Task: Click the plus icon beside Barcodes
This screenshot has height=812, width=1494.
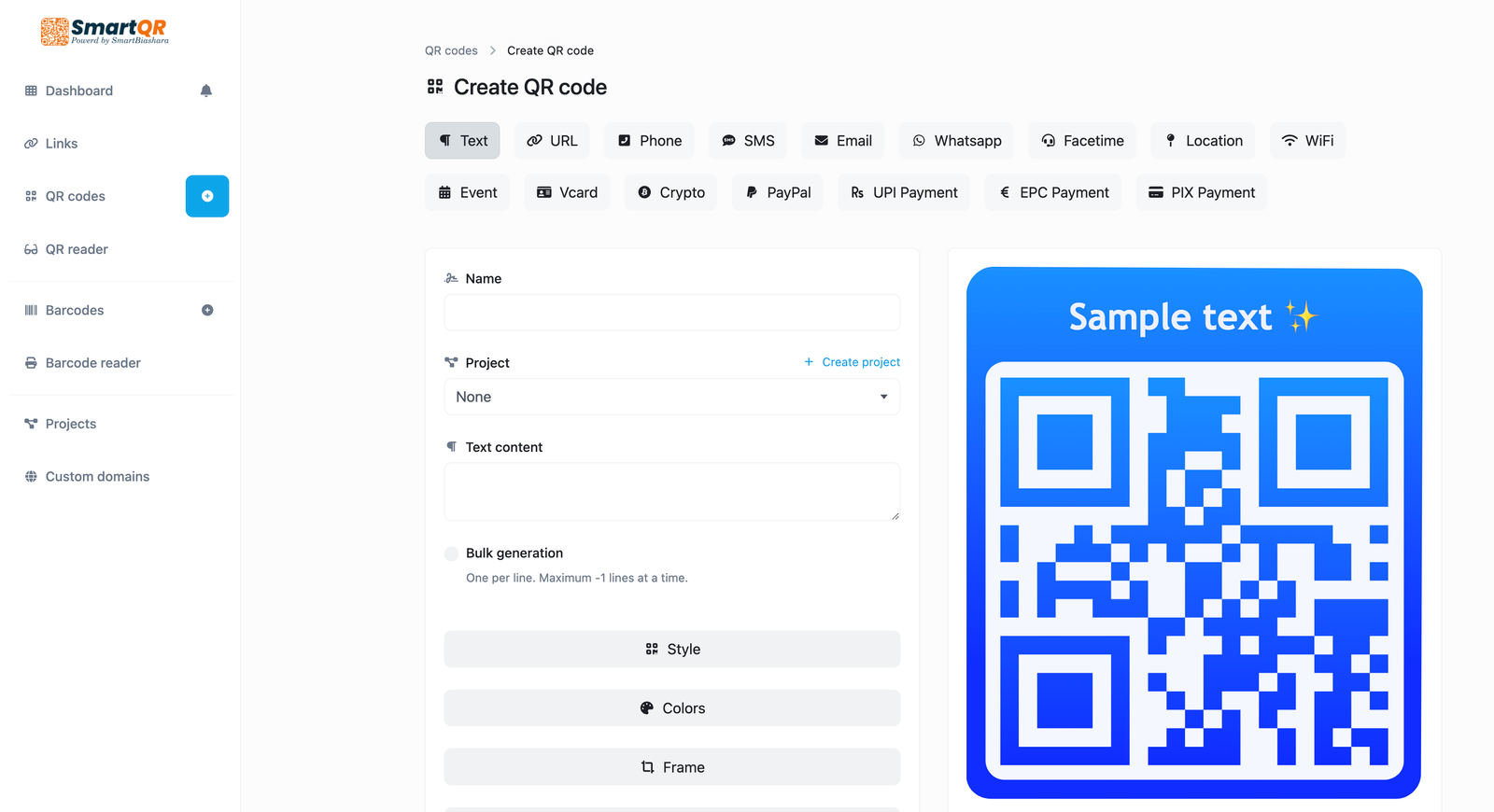Action: (207, 310)
